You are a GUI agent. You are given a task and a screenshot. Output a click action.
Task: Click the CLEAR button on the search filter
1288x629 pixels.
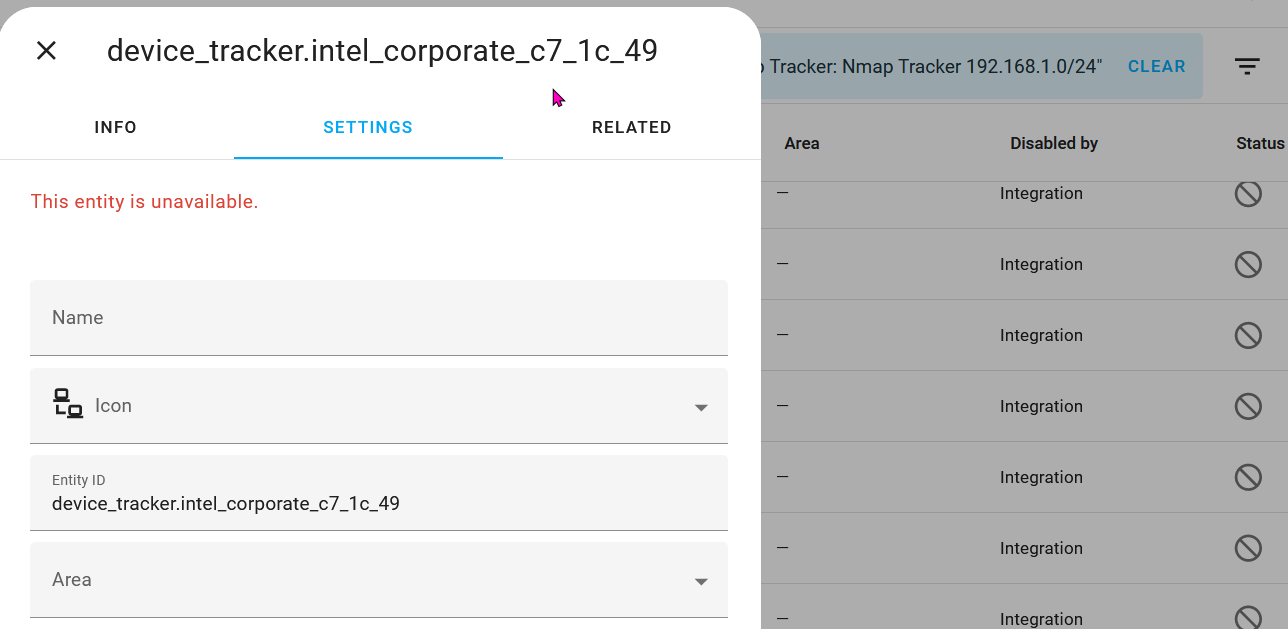click(x=1156, y=66)
